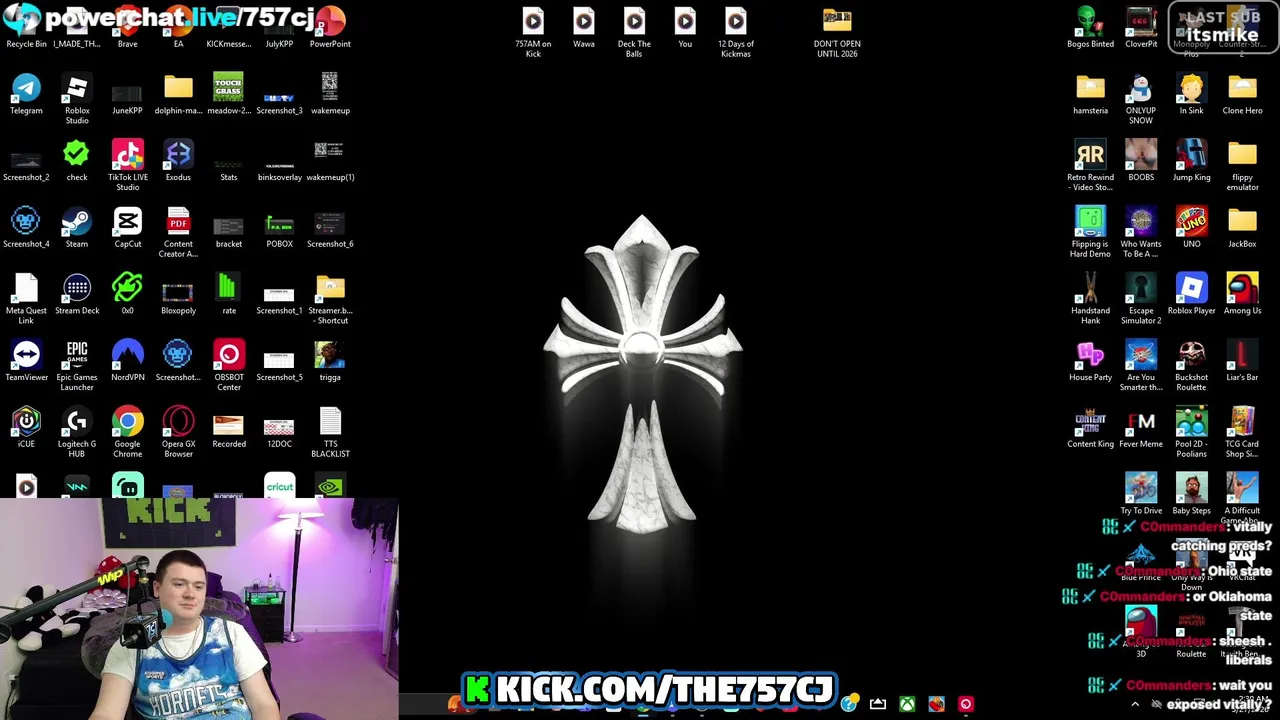1280x720 pixels.
Task: Launch NordVPN from the desktop
Action: [x=127, y=361]
